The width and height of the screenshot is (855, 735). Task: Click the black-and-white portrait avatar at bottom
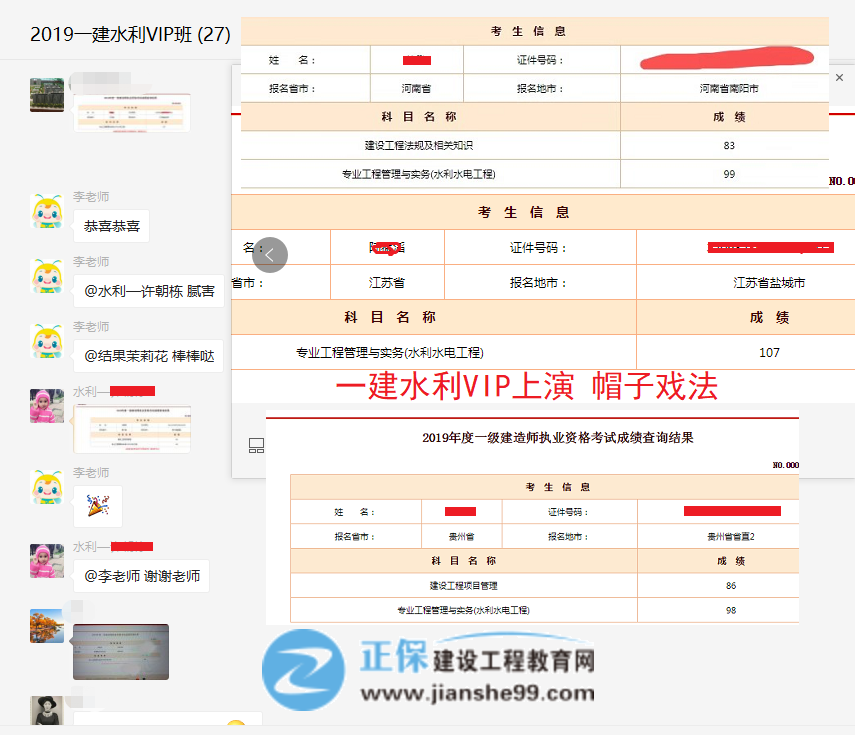click(47, 711)
